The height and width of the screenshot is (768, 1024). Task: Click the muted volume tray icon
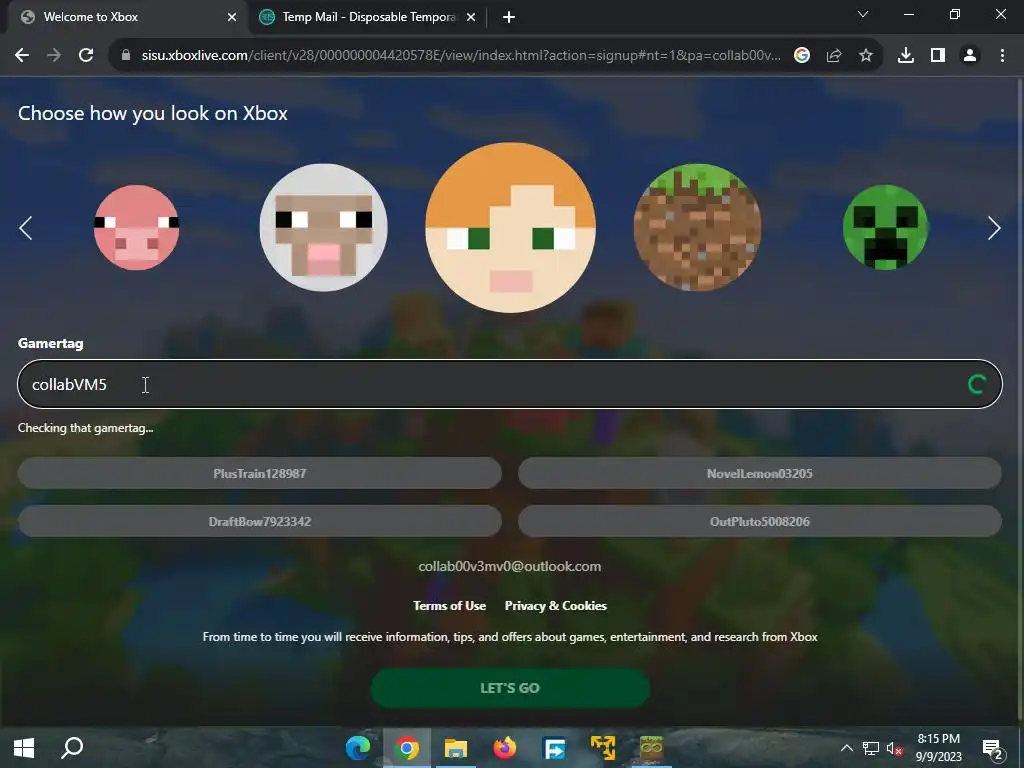(x=895, y=748)
